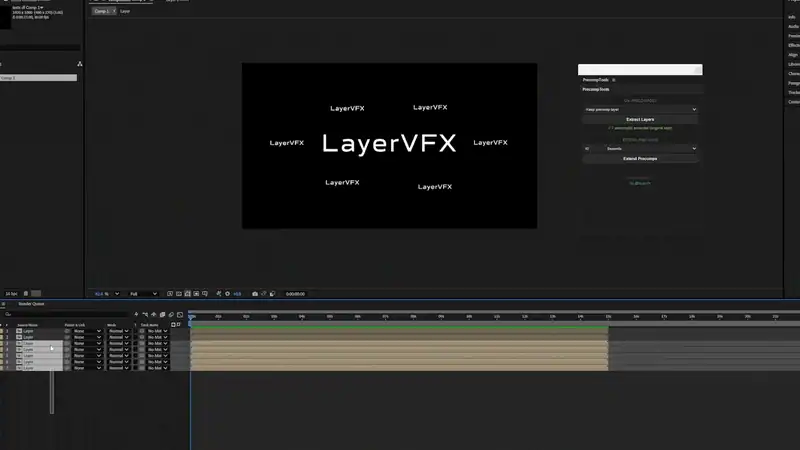The width and height of the screenshot is (800, 450).
Task: Select Comp 1 item in the Project panel
Action: 38,78
